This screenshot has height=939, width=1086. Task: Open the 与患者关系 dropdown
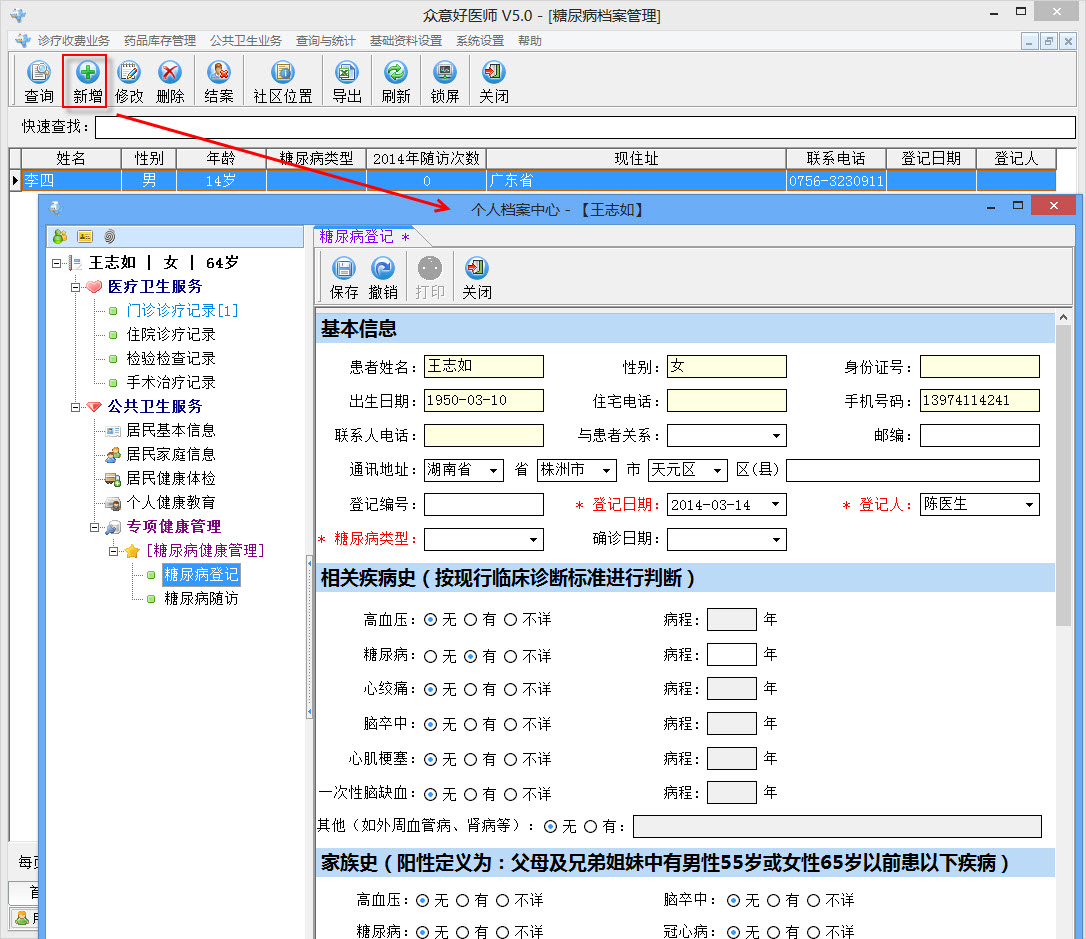pos(776,436)
